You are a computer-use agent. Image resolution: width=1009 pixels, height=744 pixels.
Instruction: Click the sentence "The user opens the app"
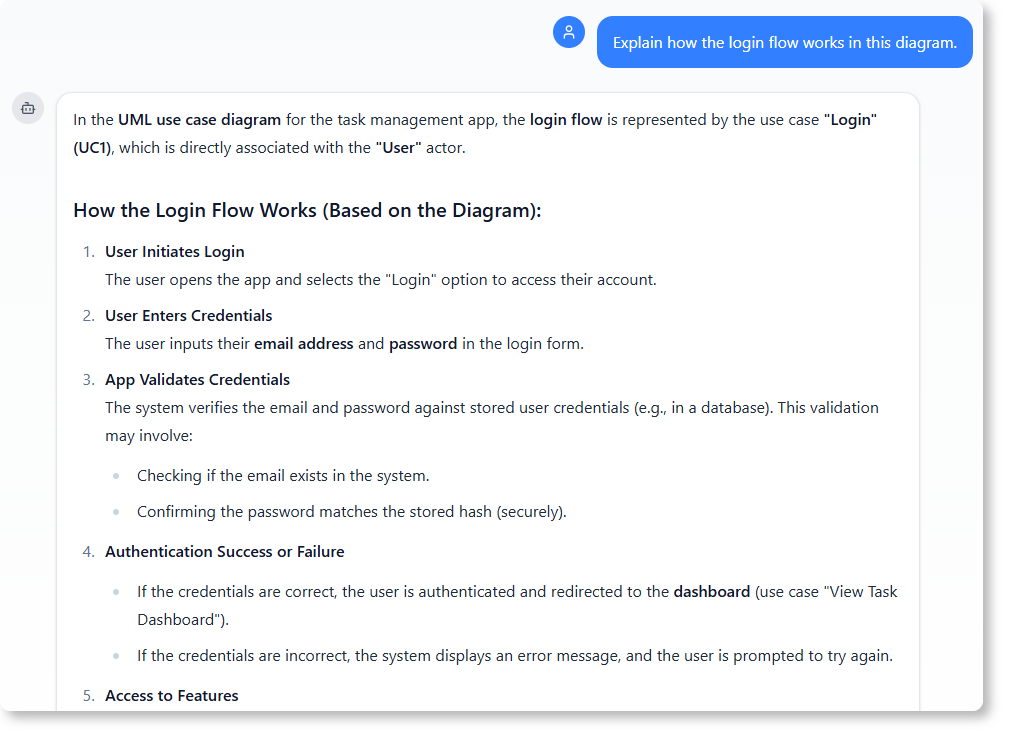tap(381, 280)
